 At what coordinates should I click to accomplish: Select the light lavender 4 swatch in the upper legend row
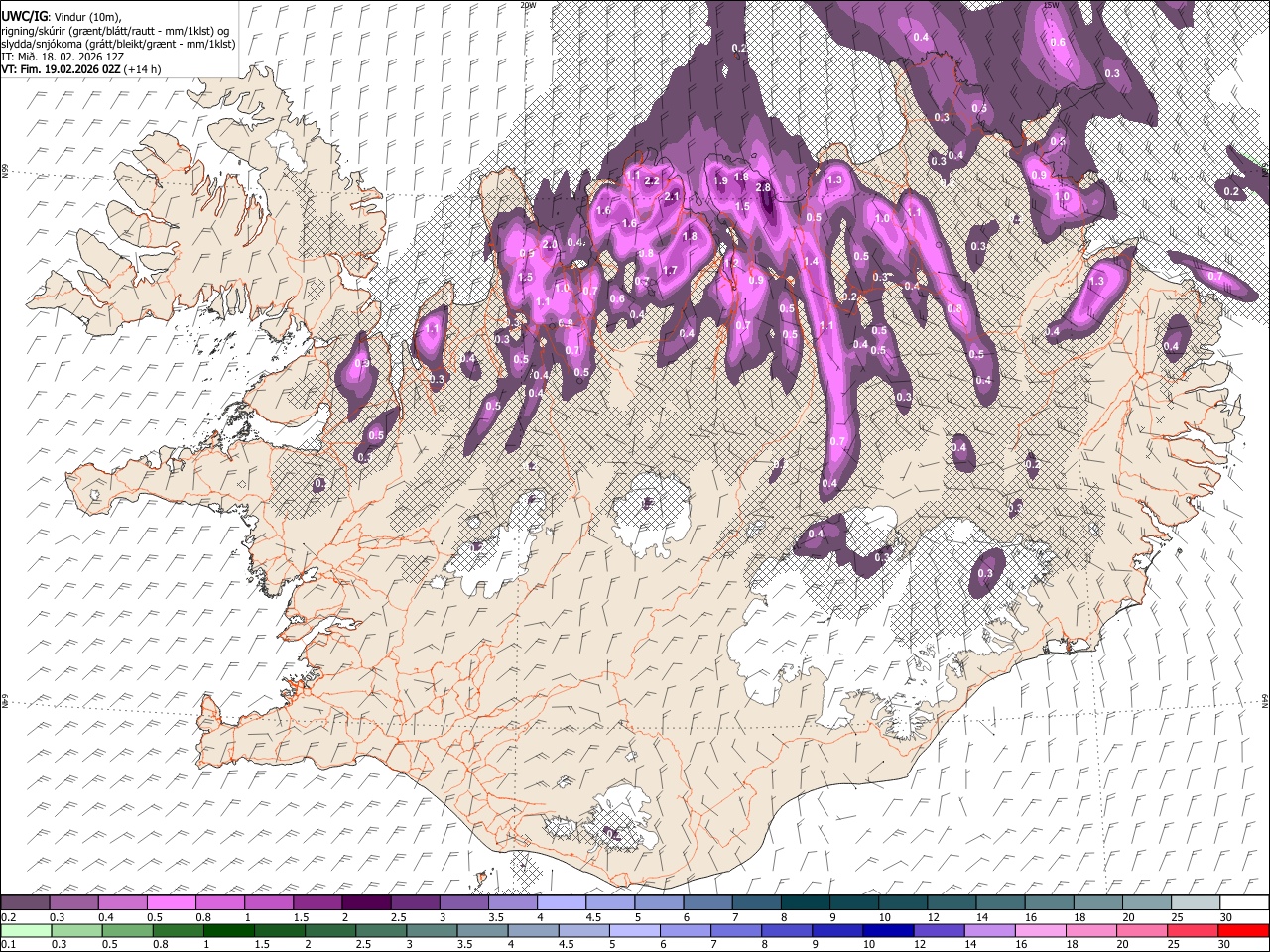pyautogui.click(x=561, y=903)
